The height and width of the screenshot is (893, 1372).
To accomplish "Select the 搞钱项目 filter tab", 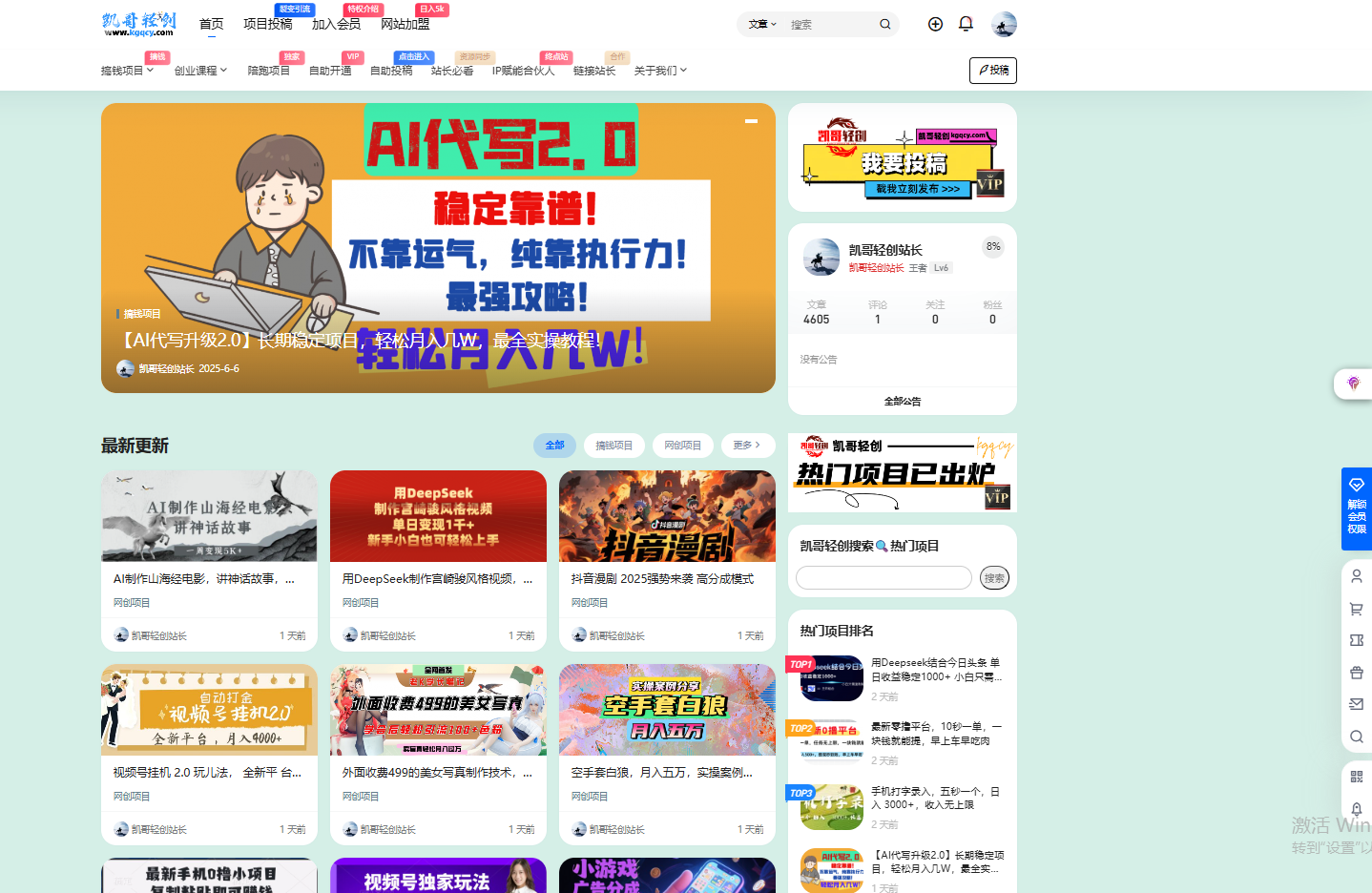I will 614,446.
